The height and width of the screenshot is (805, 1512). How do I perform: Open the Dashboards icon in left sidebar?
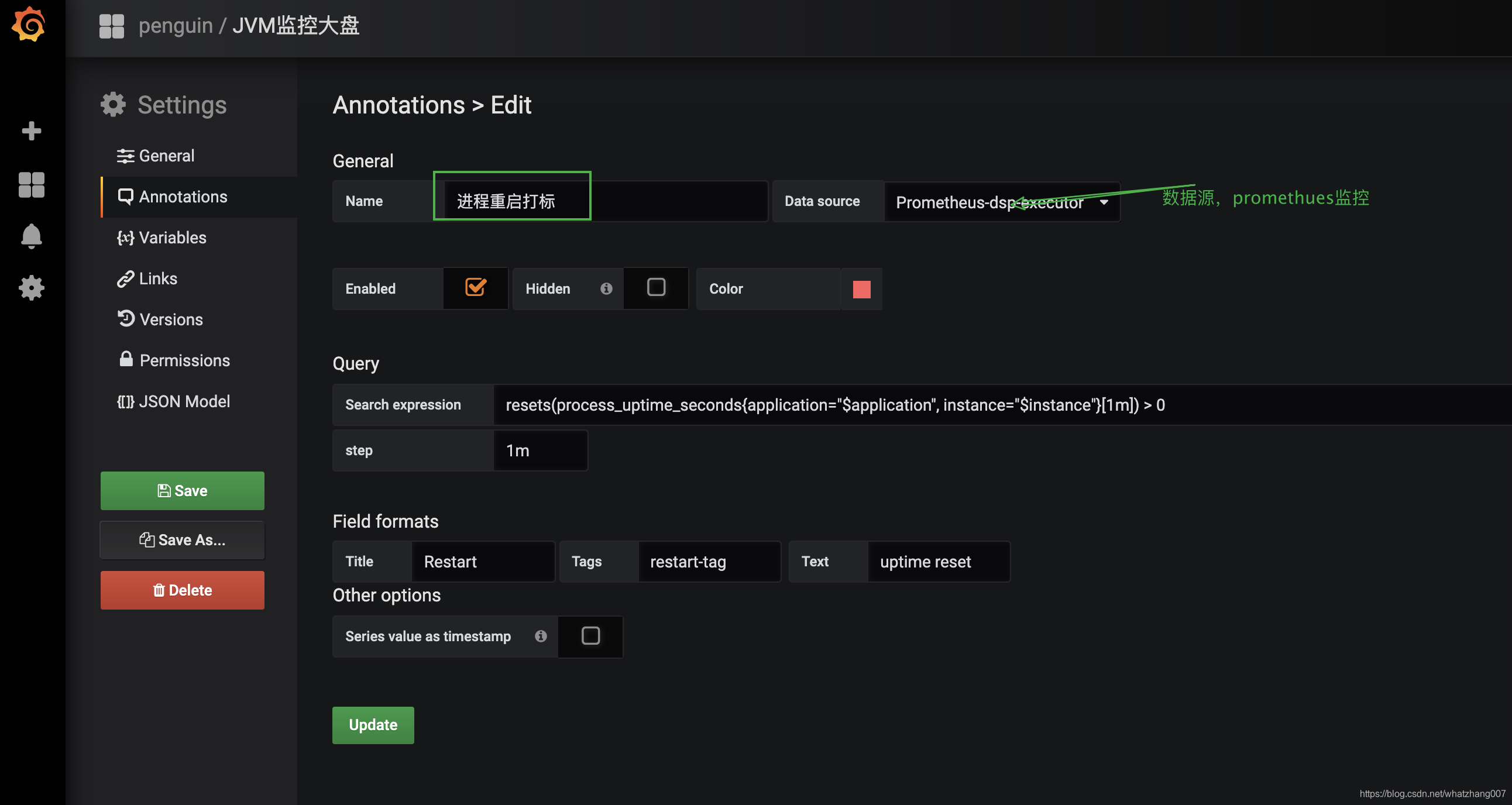point(31,185)
